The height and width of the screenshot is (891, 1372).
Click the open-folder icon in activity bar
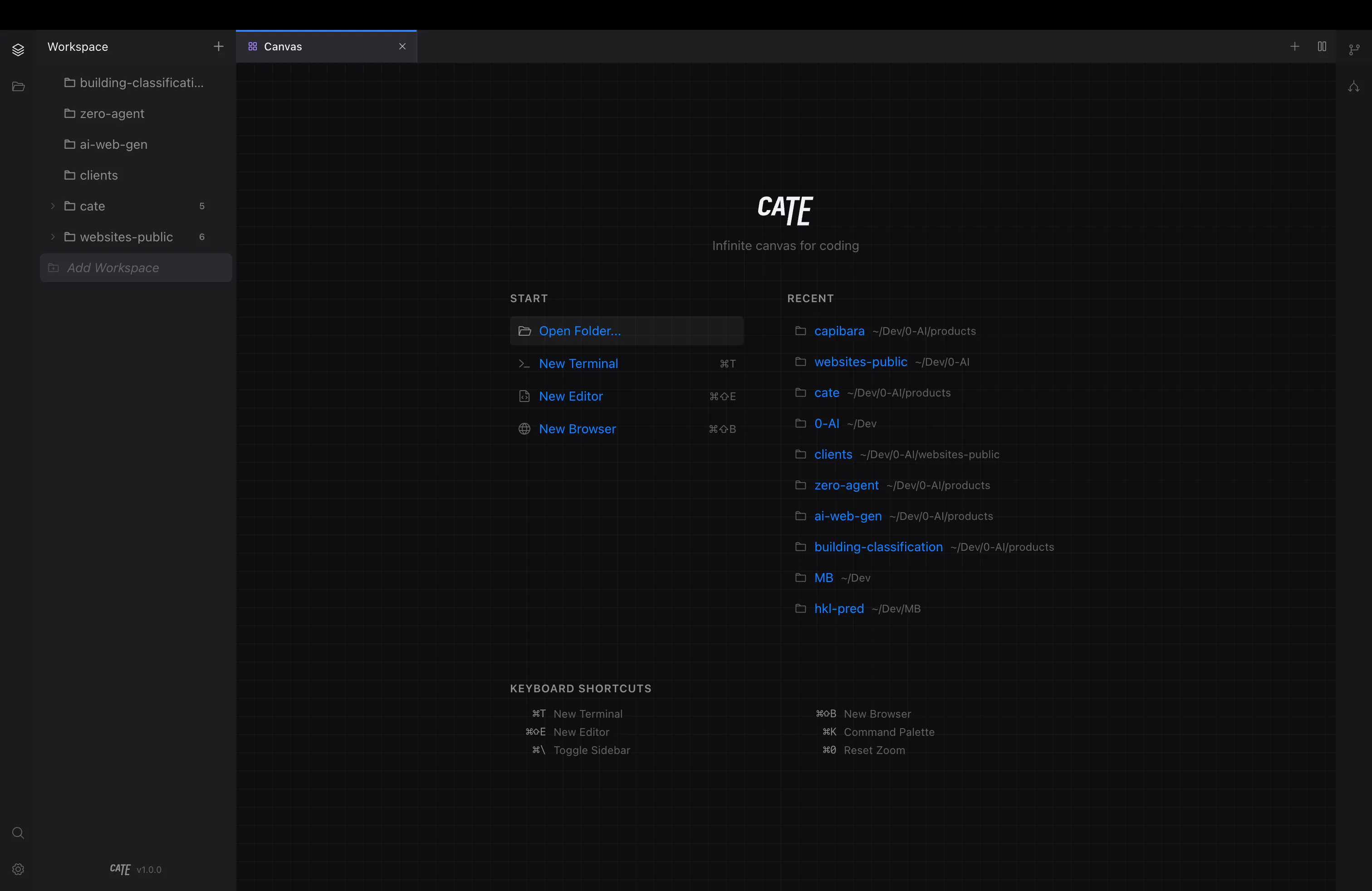click(18, 87)
